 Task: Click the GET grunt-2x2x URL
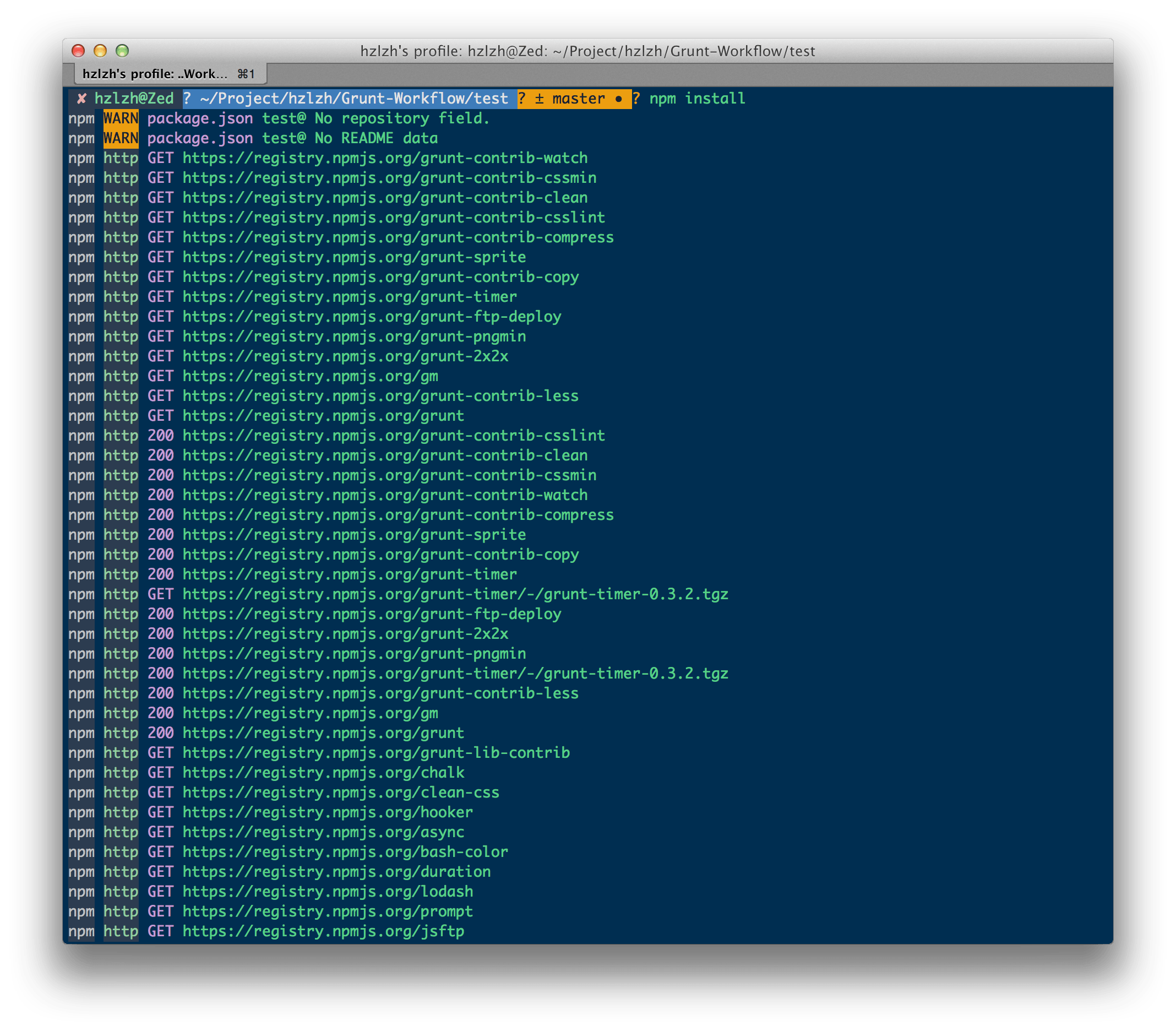point(346,357)
